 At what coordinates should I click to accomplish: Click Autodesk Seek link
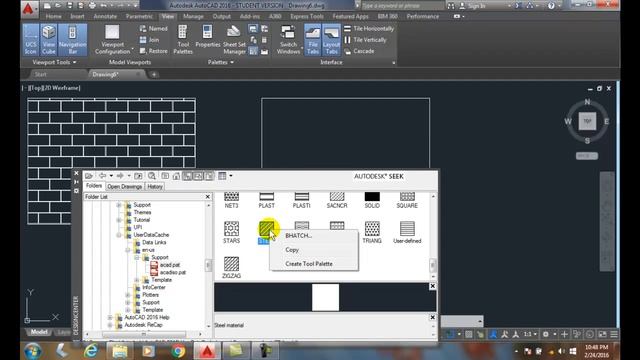(378, 176)
